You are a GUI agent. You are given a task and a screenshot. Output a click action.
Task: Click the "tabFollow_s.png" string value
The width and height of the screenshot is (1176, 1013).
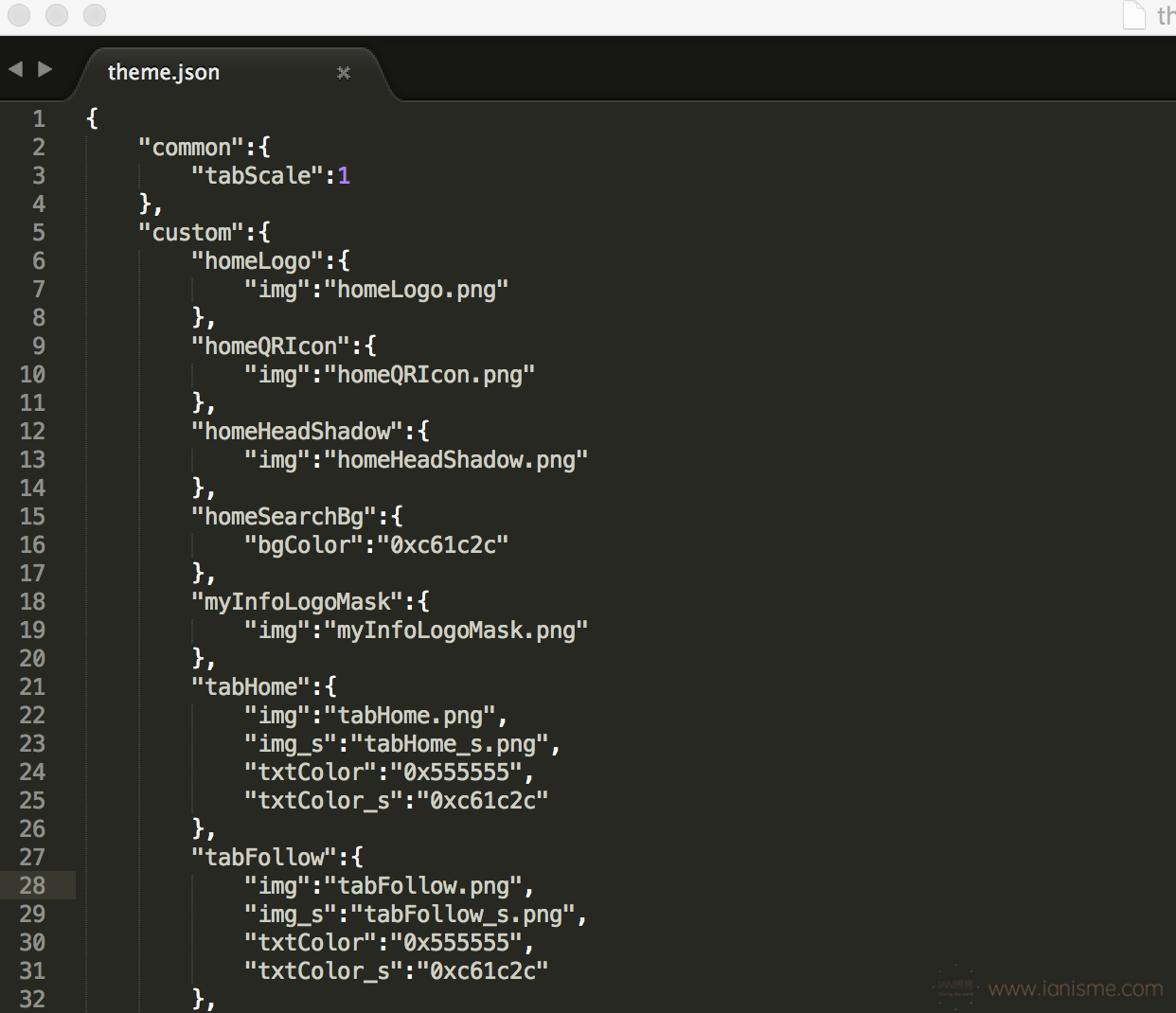point(463,914)
